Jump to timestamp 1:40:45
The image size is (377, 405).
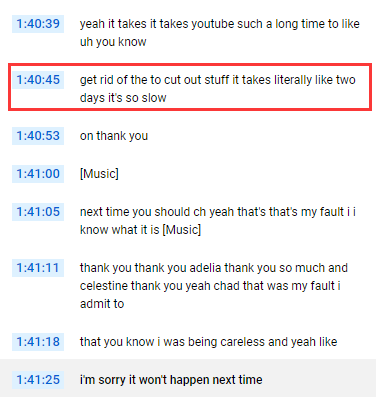[x=38, y=80]
